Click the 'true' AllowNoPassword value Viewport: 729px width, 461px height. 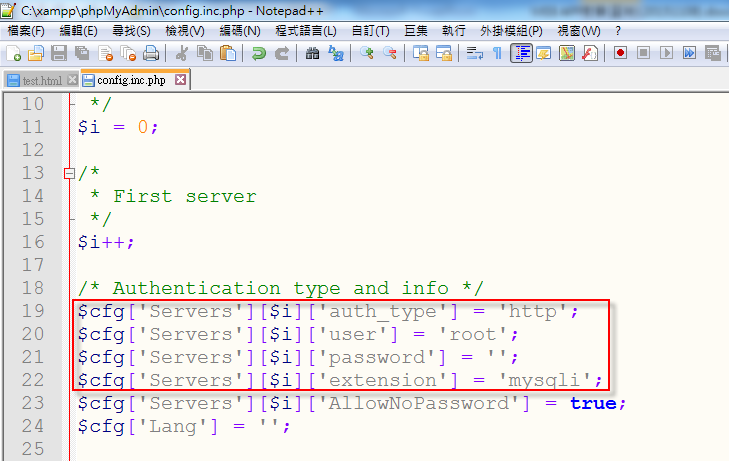pyautogui.click(x=593, y=403)
